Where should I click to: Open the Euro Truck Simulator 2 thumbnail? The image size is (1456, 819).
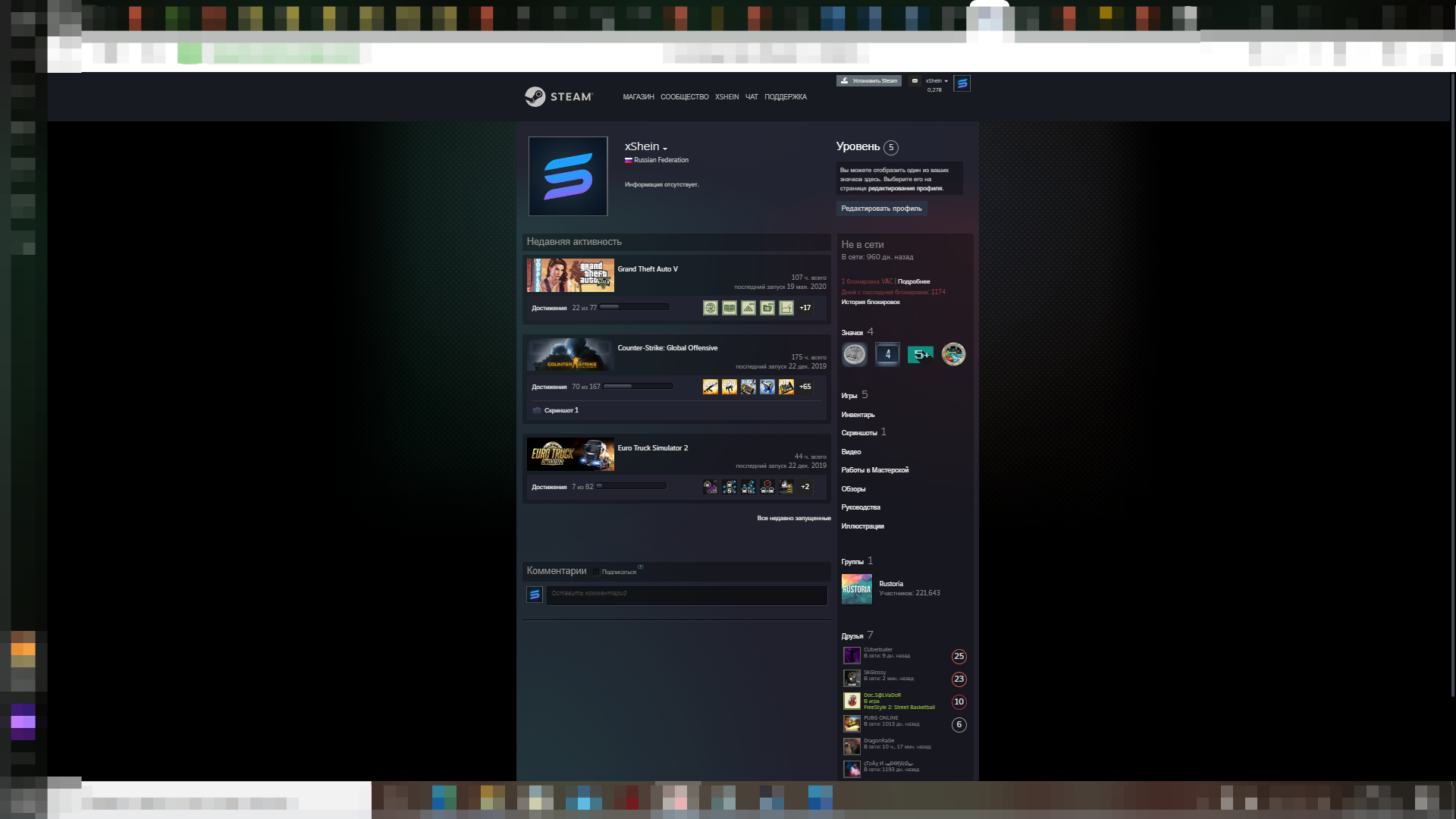pos(570,454)
